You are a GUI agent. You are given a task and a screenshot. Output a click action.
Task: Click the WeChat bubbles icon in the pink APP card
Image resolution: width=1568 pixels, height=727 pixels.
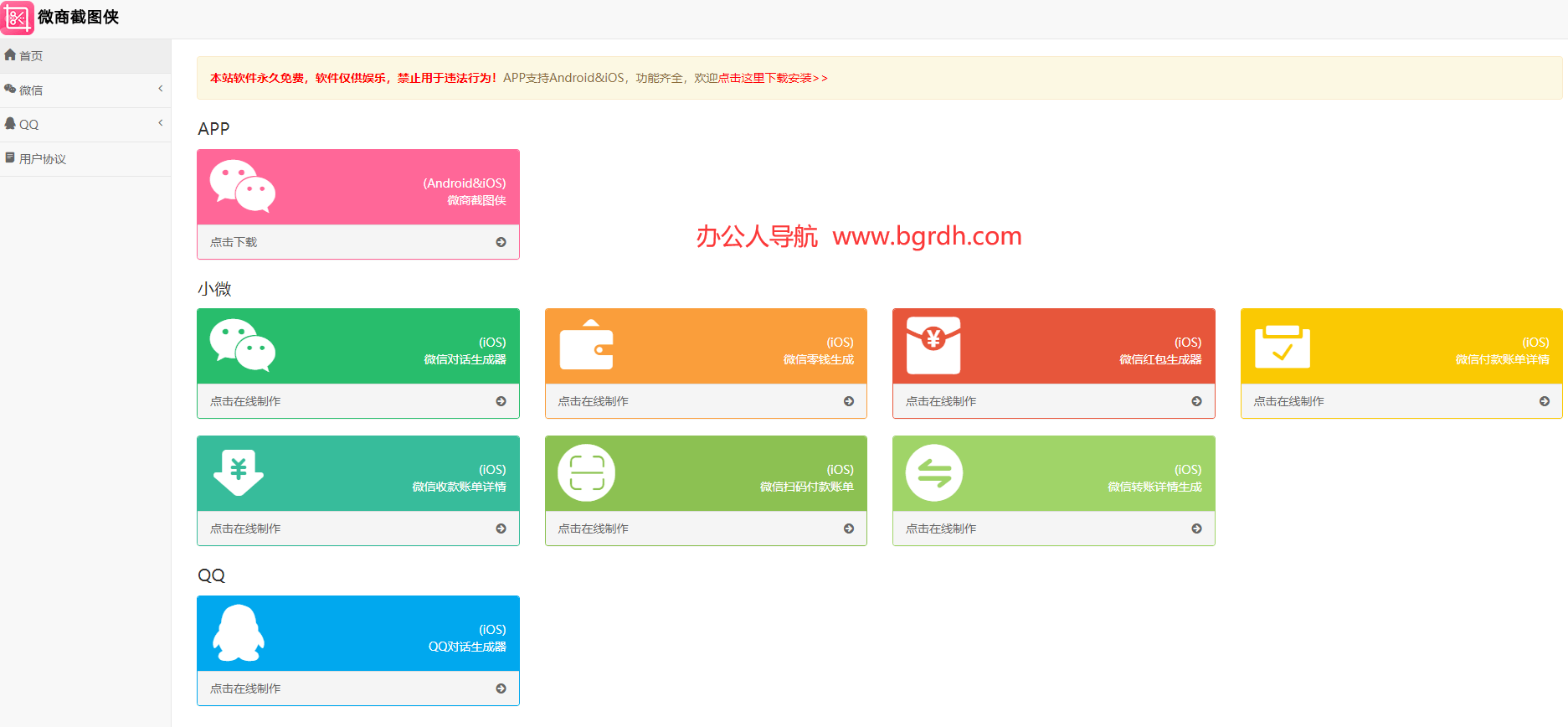point(242,186)
